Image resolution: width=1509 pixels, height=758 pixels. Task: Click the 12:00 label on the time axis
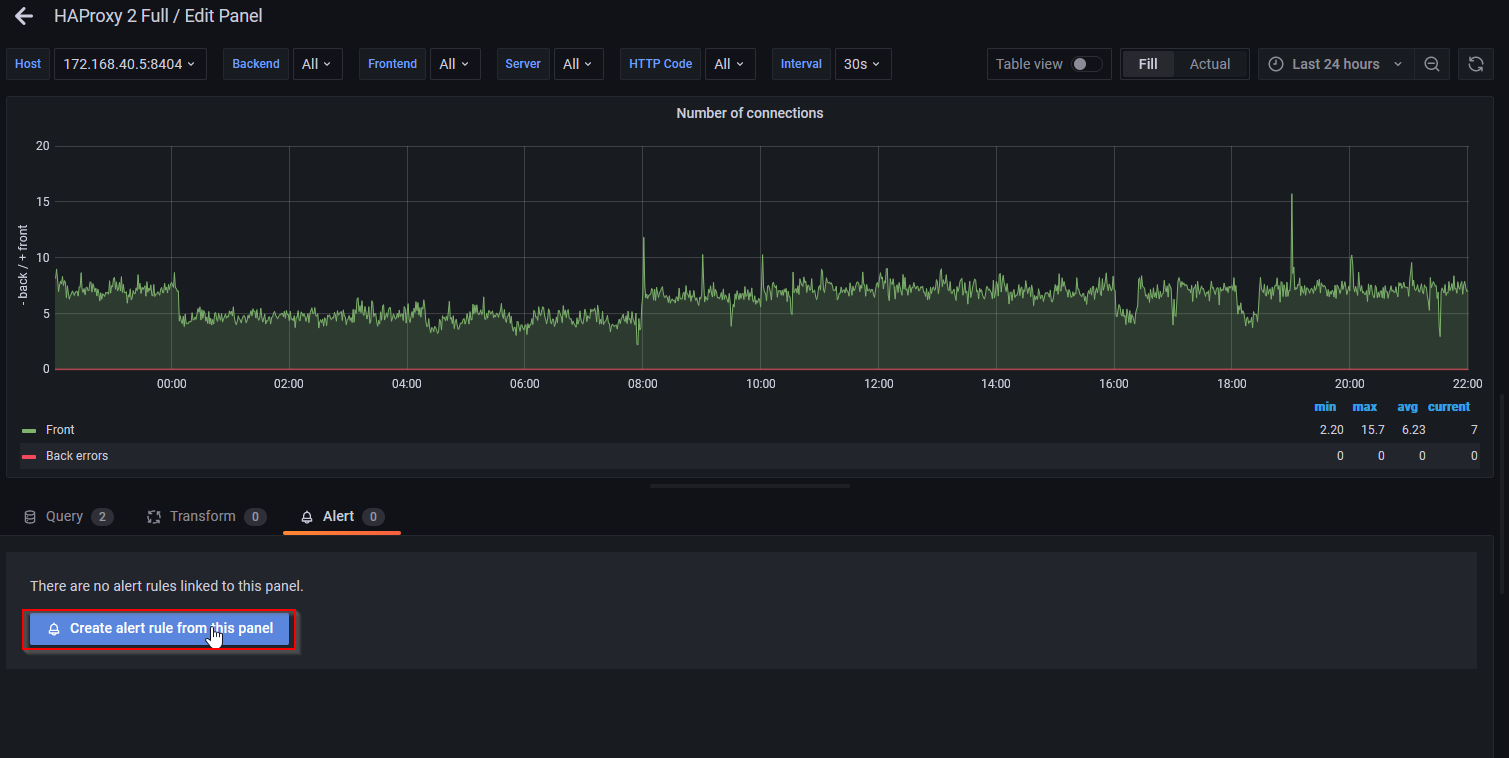879,384
